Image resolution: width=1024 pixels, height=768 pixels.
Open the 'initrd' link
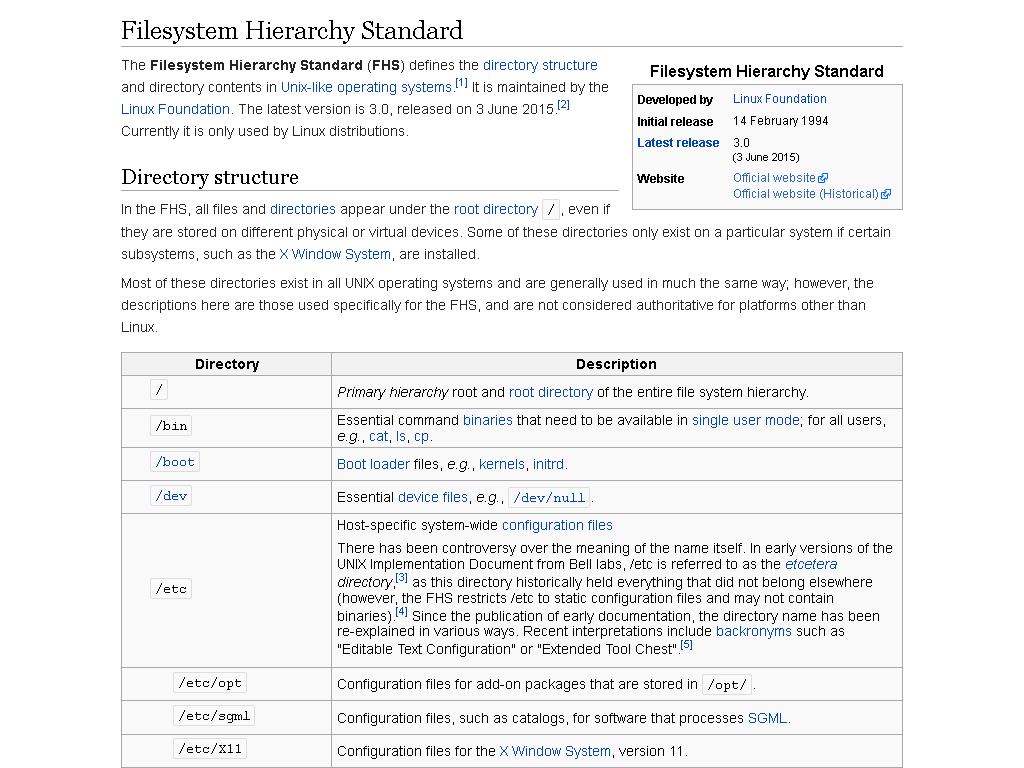[x=549, y=464]
